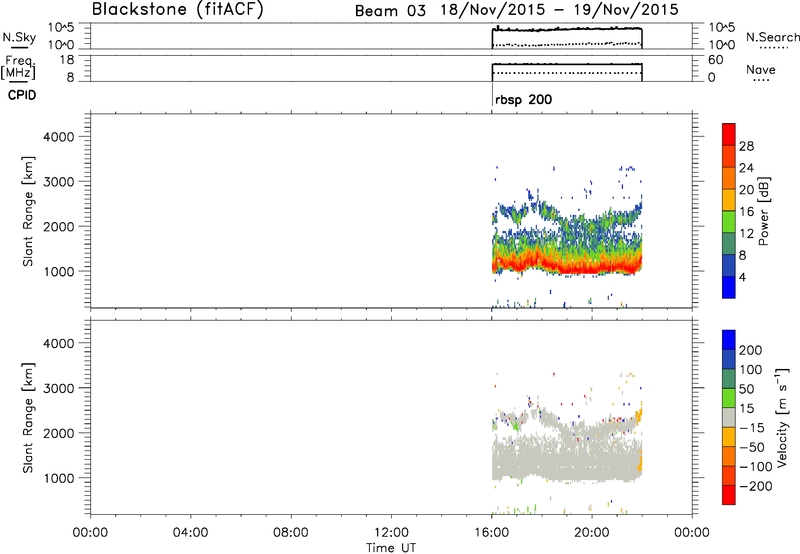Click the "08:00" time axis label

pyautogui.click(x=290, y=533)
